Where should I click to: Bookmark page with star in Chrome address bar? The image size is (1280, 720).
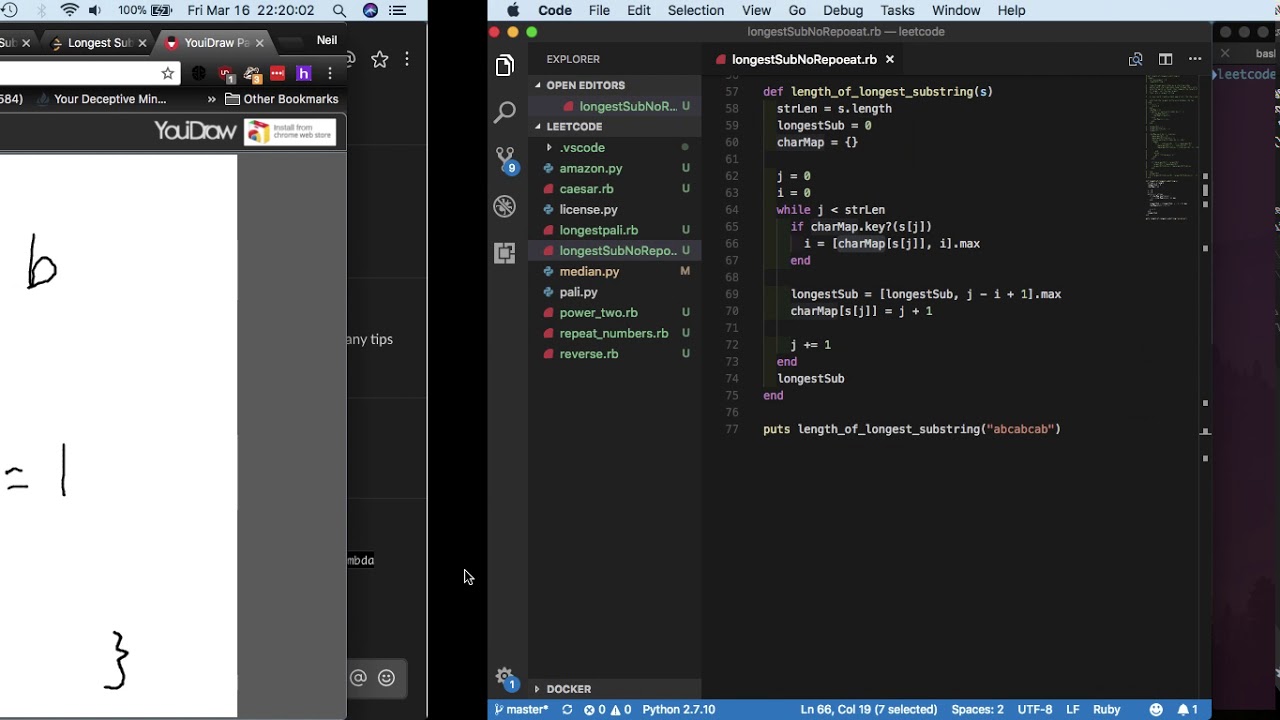point(168,73)
